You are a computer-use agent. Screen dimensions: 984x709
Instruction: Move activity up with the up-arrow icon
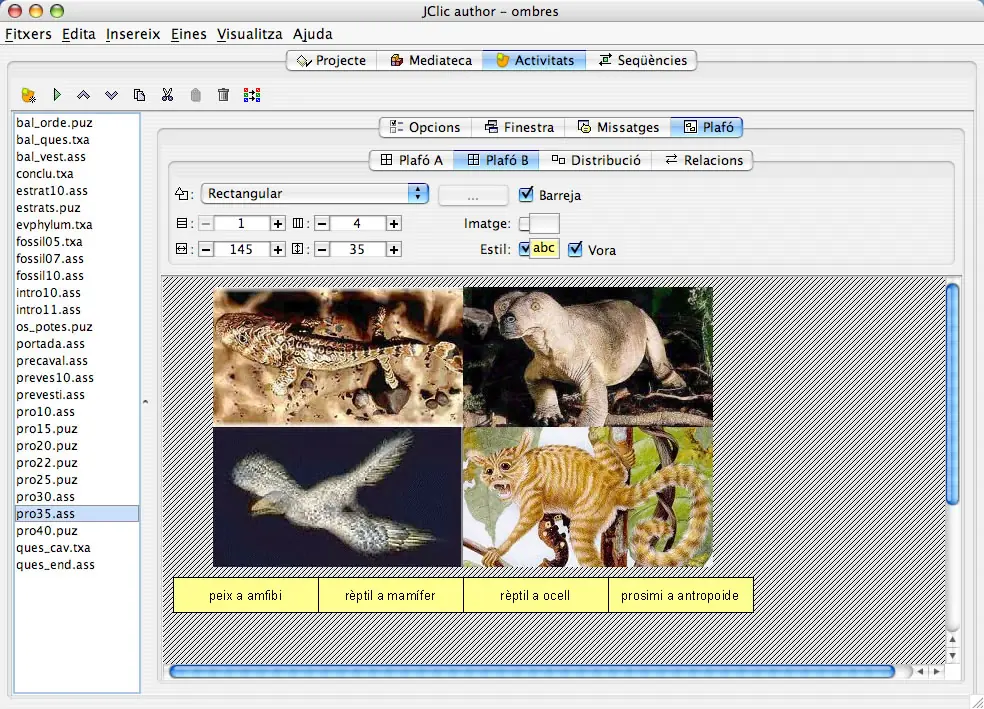coord(83,95)
